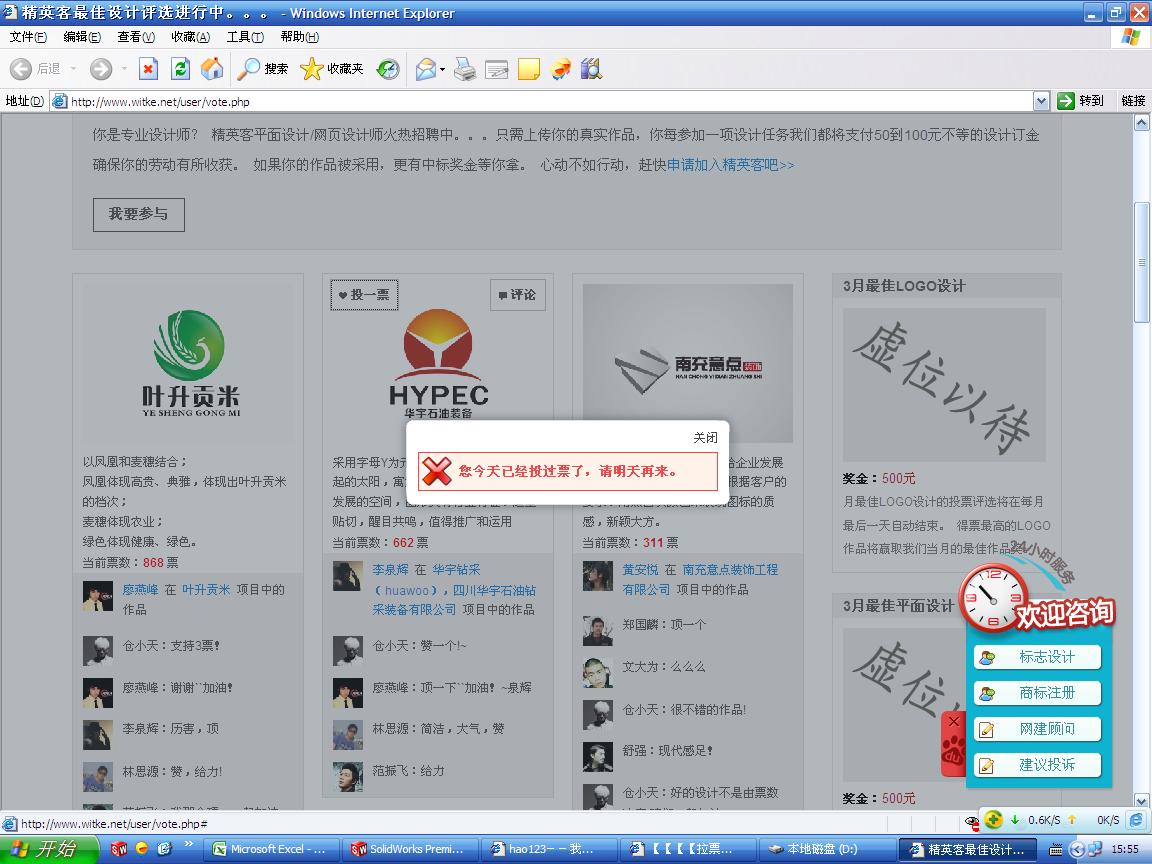
Task: Switch to SolidWorks Premium taskbar window
Action: coord(410,849)
